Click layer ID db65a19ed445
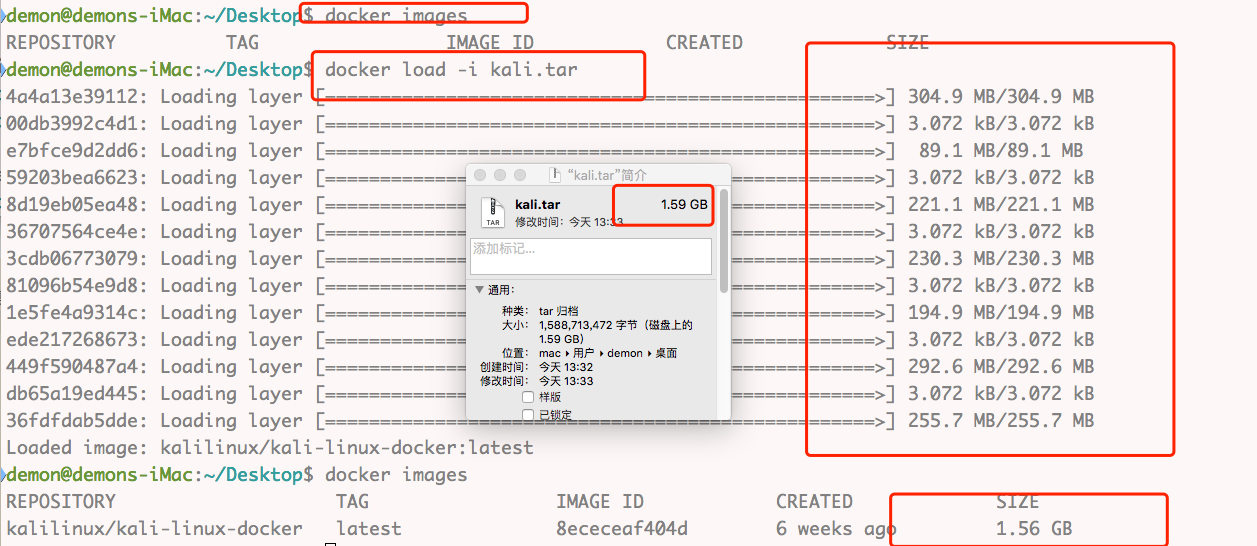 coord(71,394)
